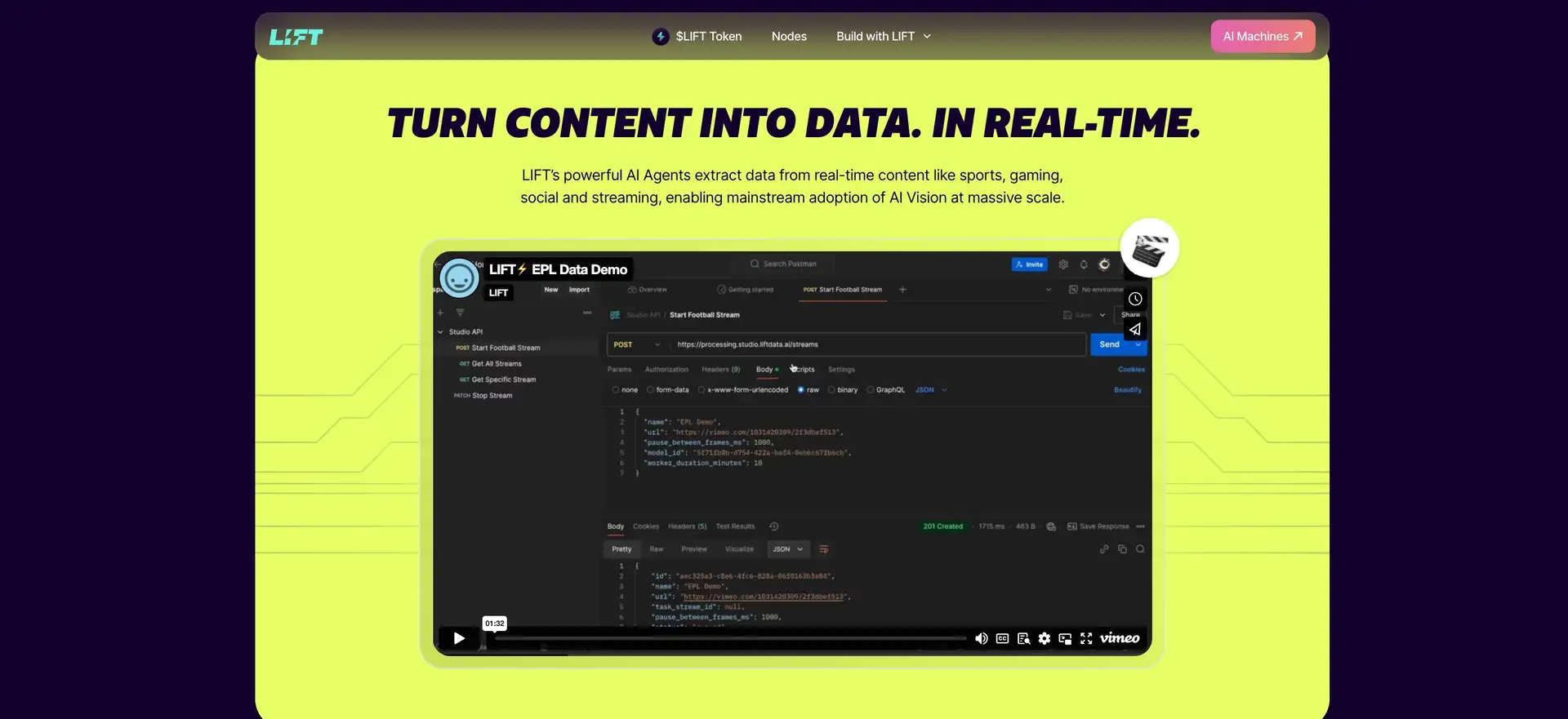This screenshot has width=1568, height=719.
Task: Select the Pretty response view
Action: 621,549
